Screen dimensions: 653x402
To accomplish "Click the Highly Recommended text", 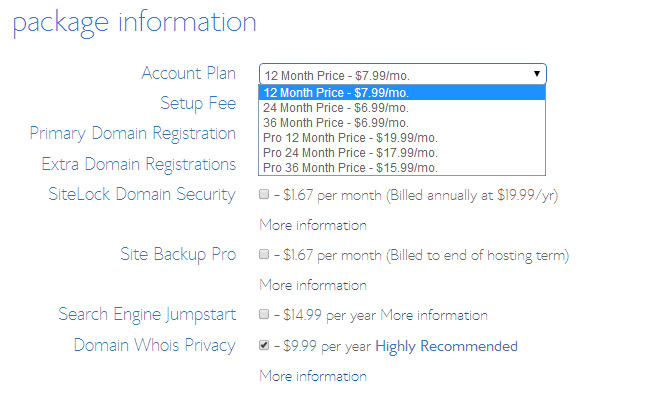I will point(446,346).
